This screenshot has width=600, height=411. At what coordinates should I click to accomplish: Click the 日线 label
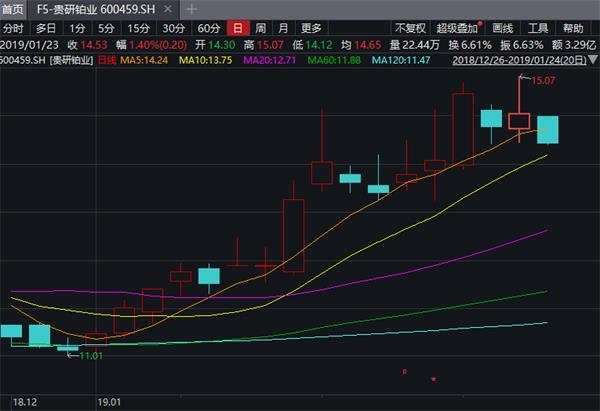pos(107,60)
